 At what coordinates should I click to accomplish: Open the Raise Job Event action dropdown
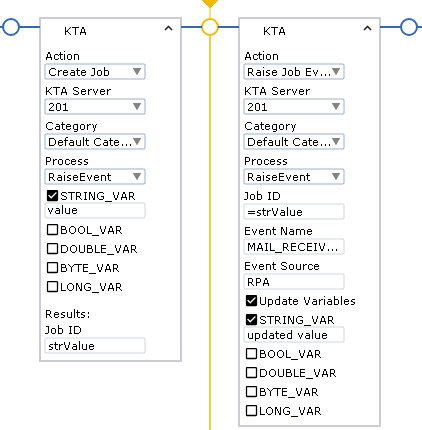point(294,72)
